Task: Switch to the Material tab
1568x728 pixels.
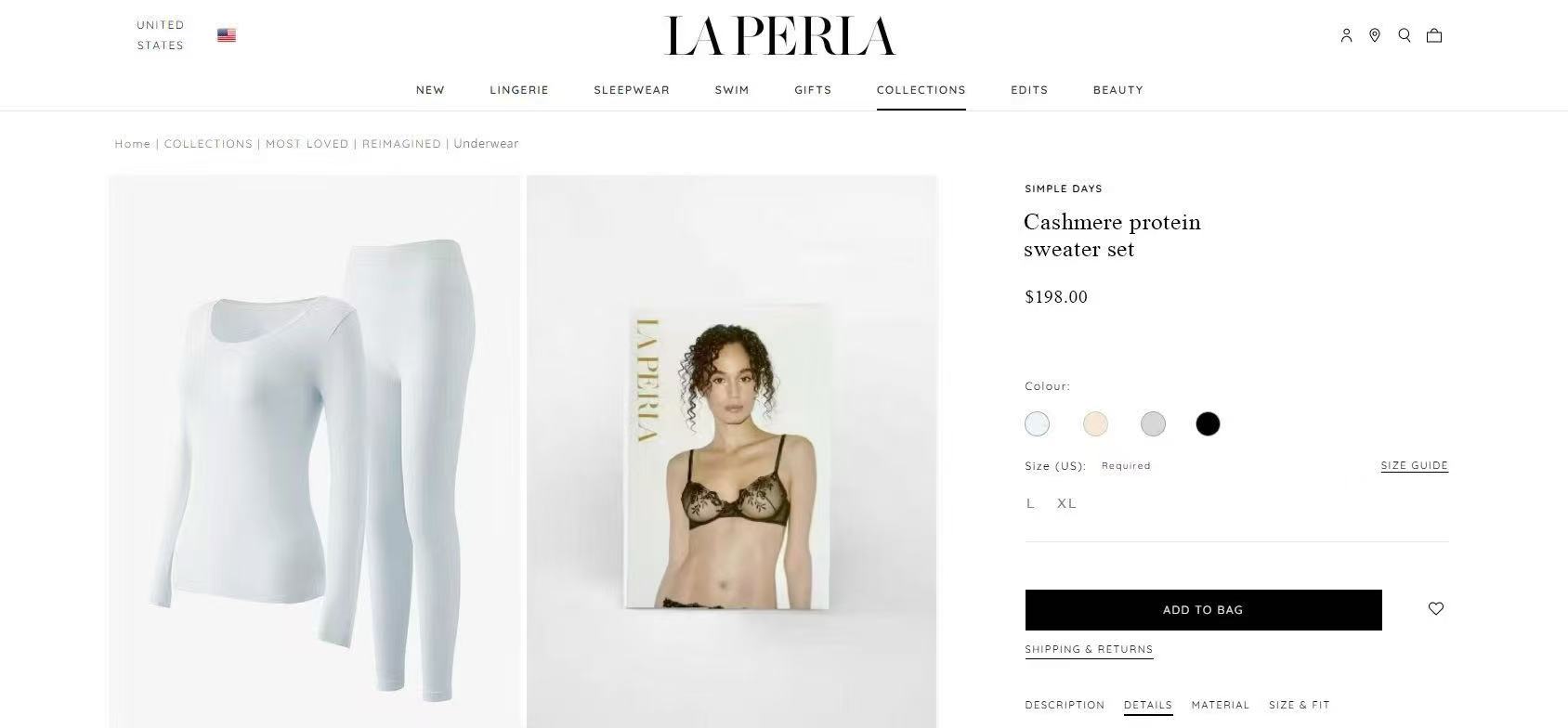Action: (x=1221, y=705)
